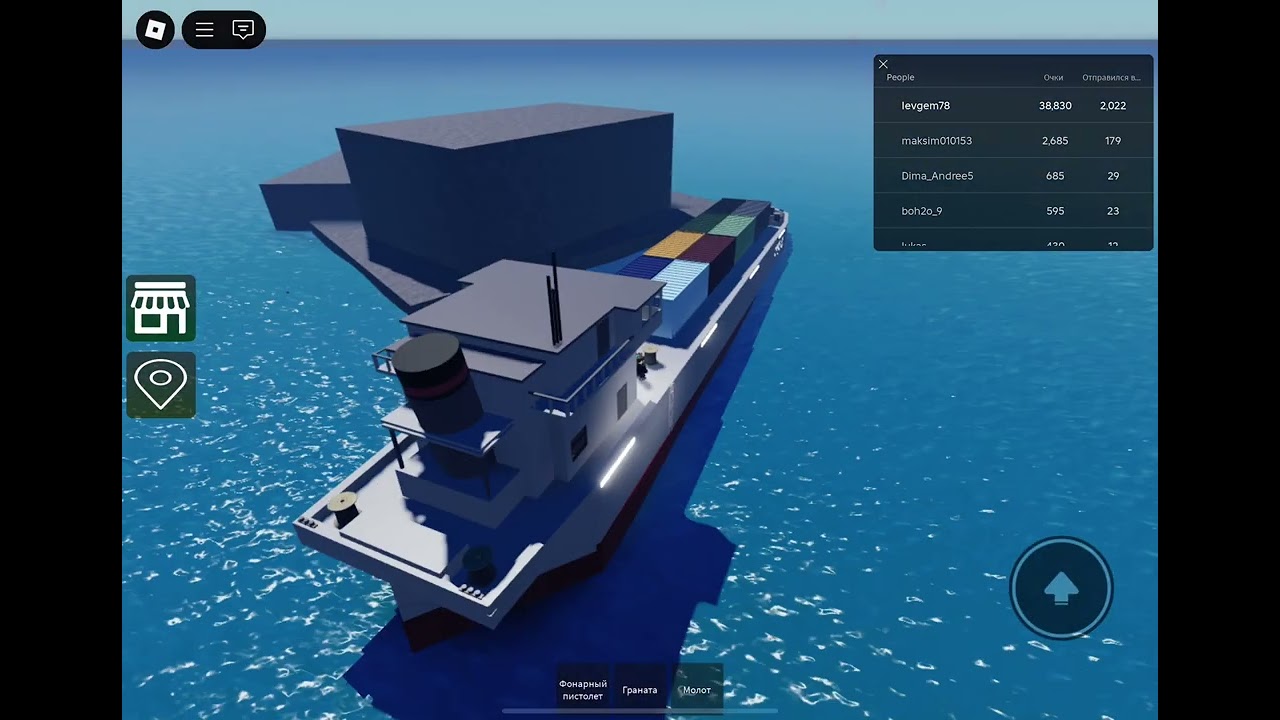Equip the Фонарный пистолет tool
The width and height of the screenshot is (1280, 720).
click(x=583, y=690)
